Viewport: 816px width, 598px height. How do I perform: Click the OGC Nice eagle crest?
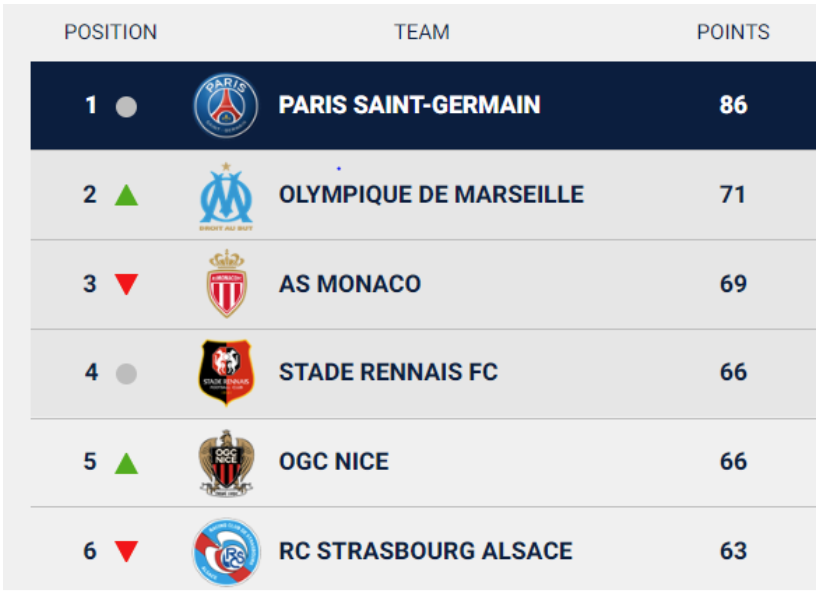[226, 462]
